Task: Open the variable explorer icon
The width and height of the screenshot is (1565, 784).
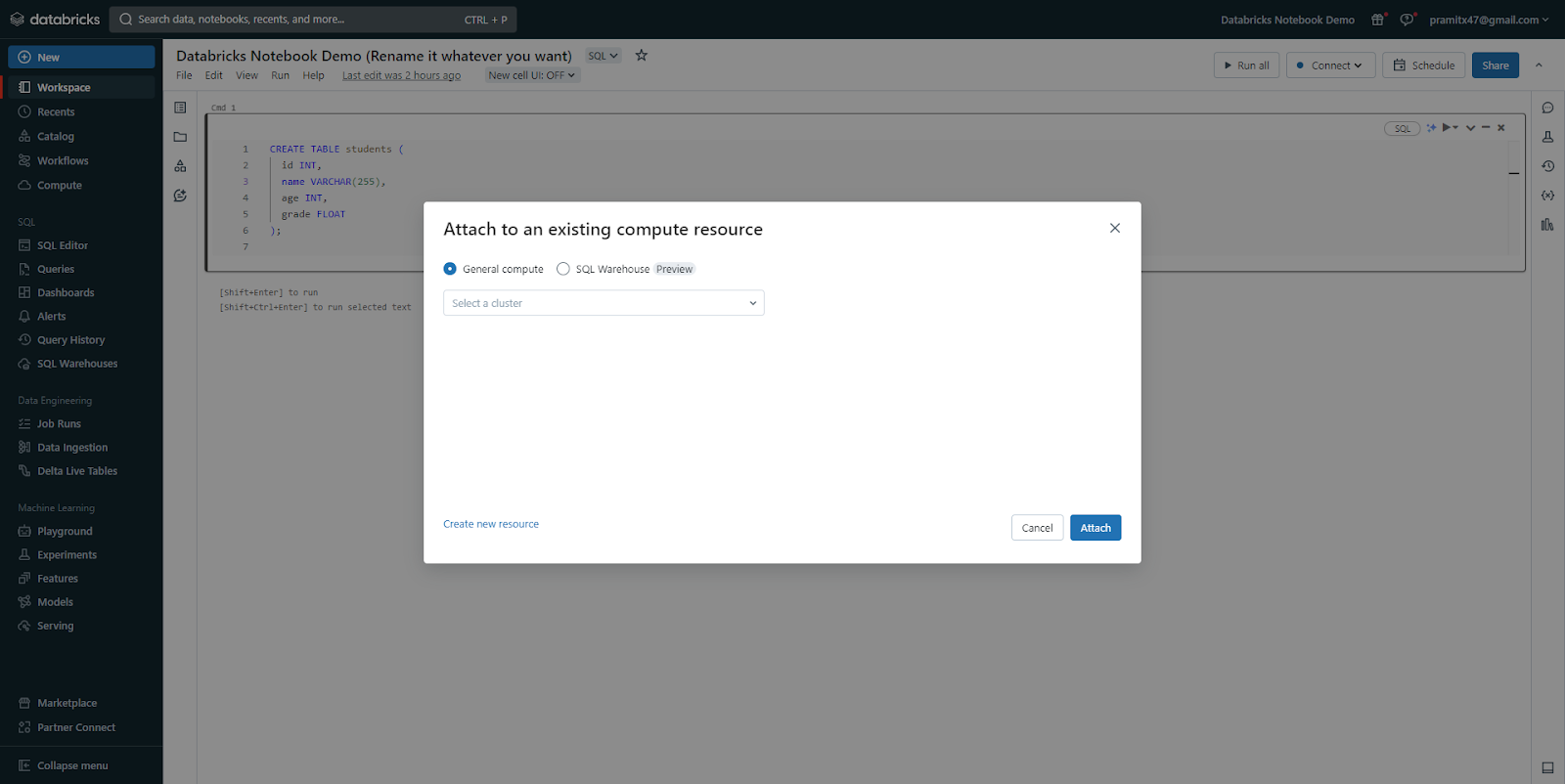Action: pyautogui.click(x=1547, y=196)
